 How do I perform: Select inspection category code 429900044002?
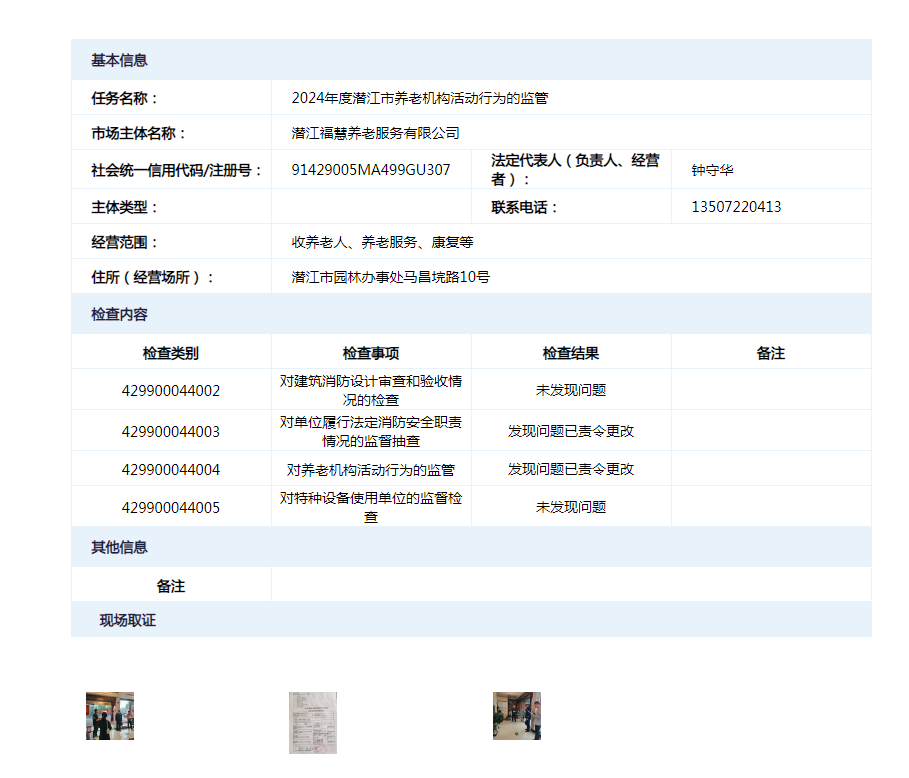pyautogui.click(x=171, y=391)
